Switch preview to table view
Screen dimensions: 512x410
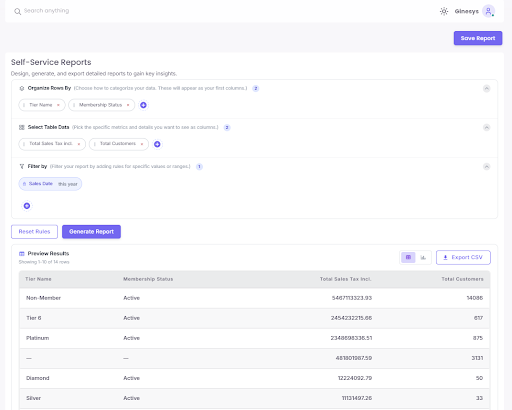click(408, 257)
